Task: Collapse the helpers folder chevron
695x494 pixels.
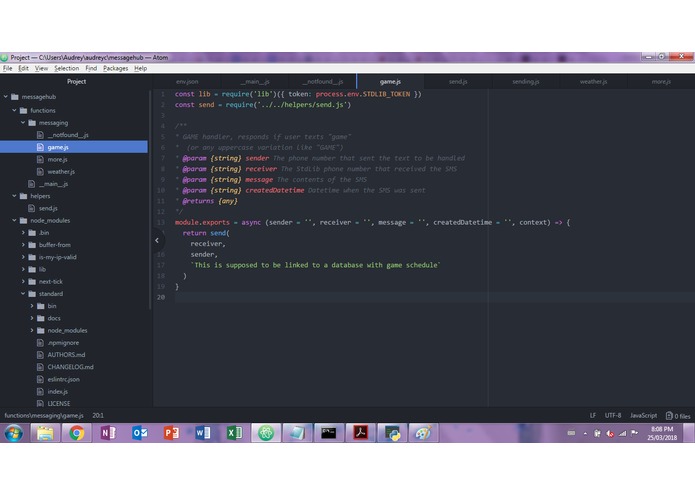Action: pyautogui.click(x=14, y=196)
